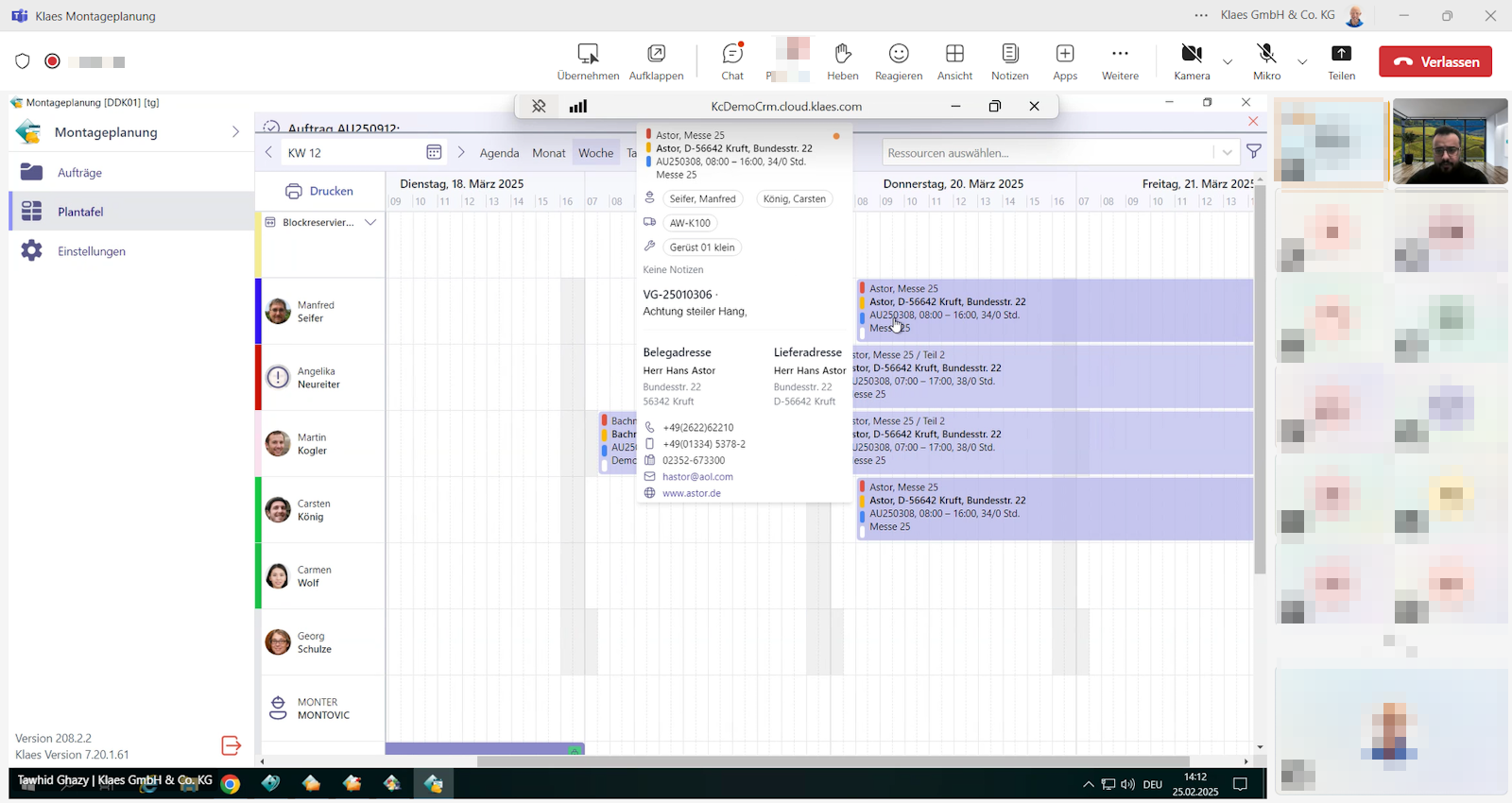Screen dimensions: 1512x803
Task: Expand the Blockreservierung row chevron
Action: [370, 223]
